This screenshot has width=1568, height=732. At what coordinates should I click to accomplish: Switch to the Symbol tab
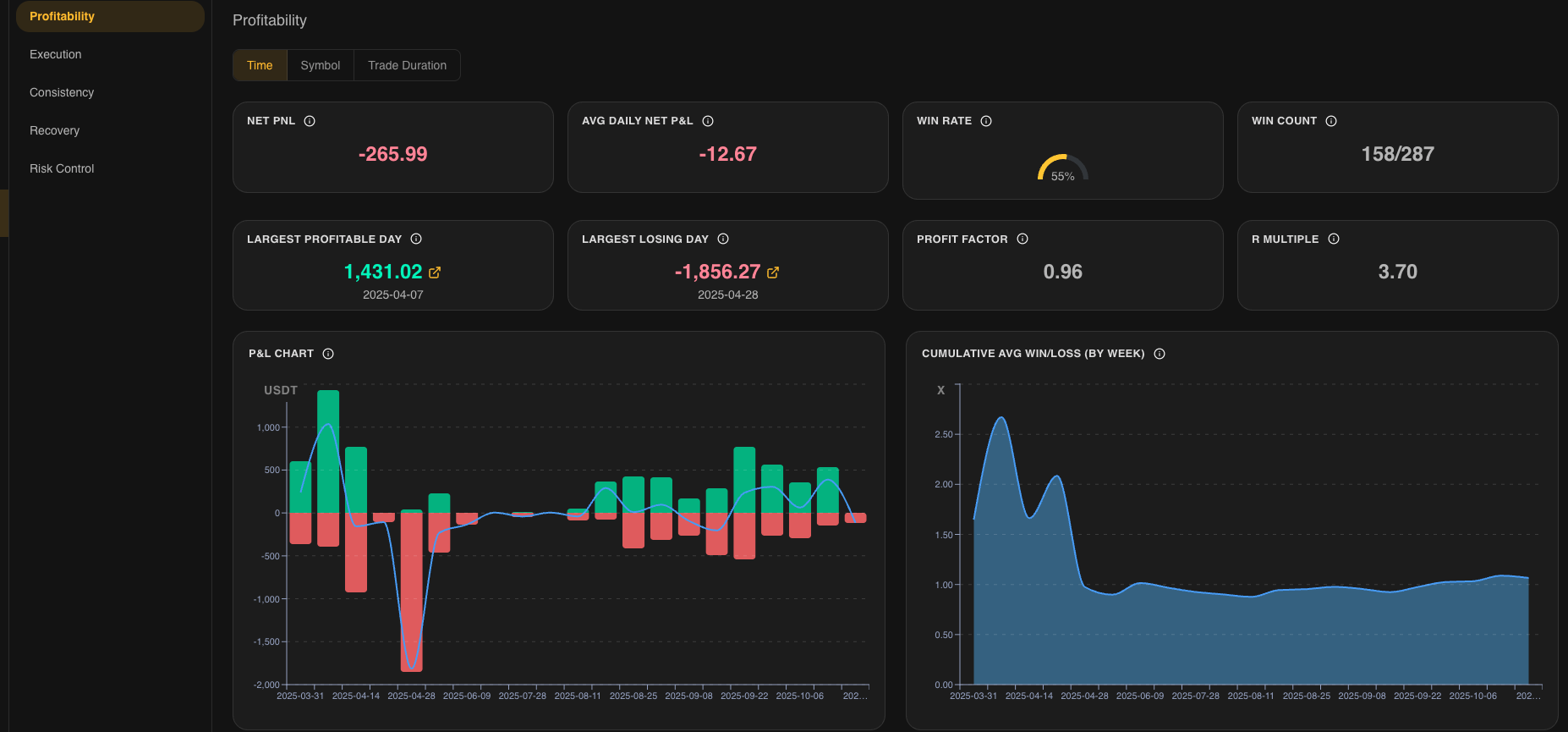coord(321,65)
